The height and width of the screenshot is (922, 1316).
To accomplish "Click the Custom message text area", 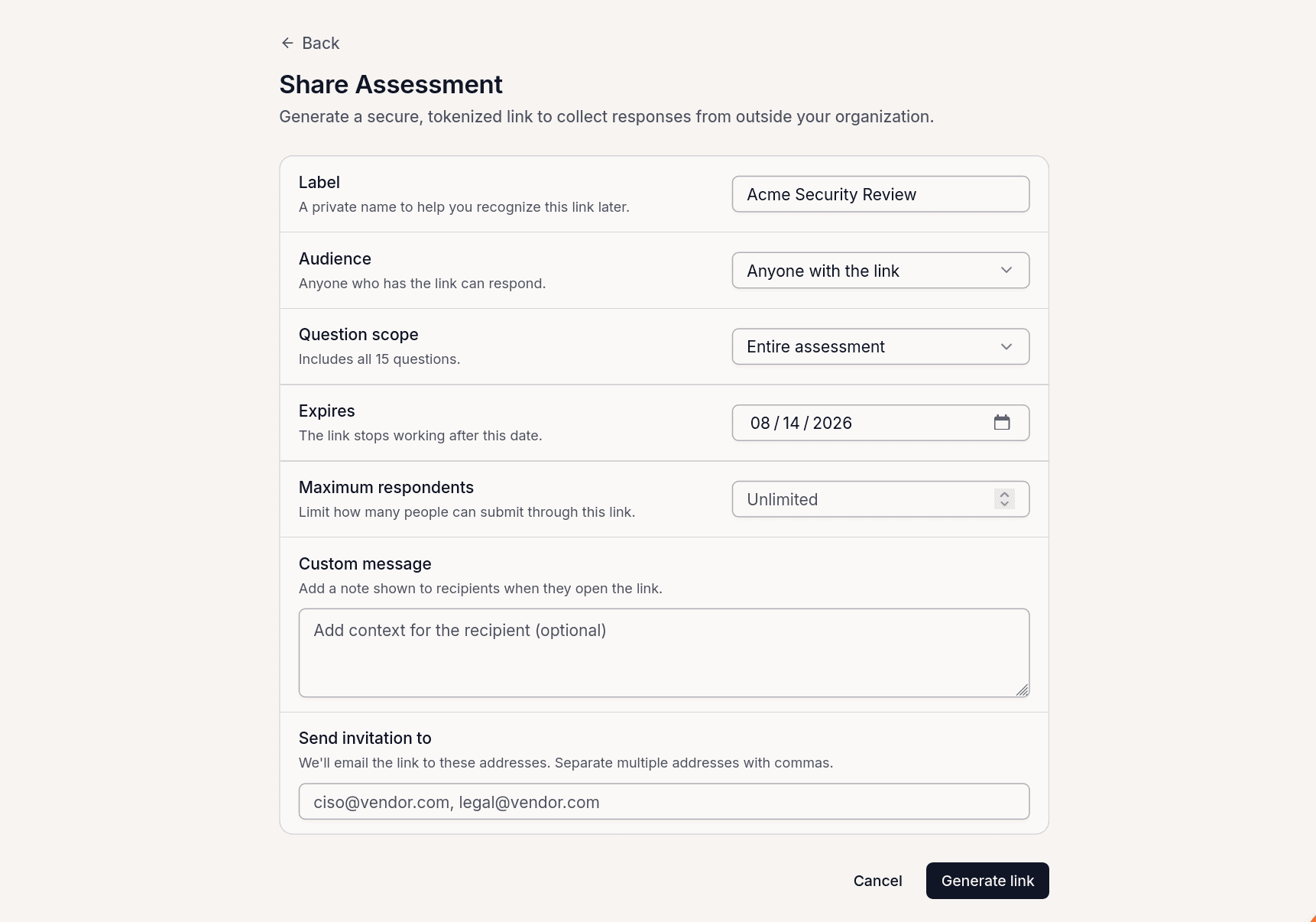I will [664, 653].
